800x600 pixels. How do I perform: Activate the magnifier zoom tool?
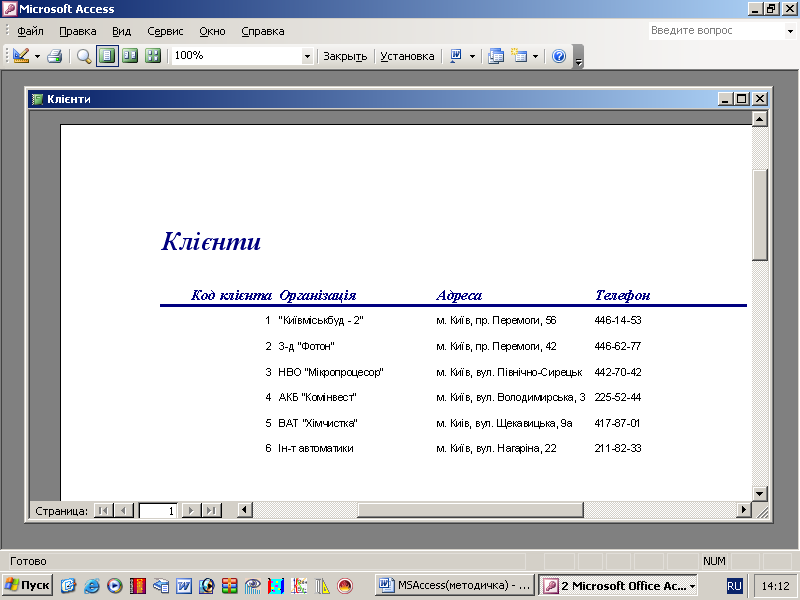coord(84,56)
